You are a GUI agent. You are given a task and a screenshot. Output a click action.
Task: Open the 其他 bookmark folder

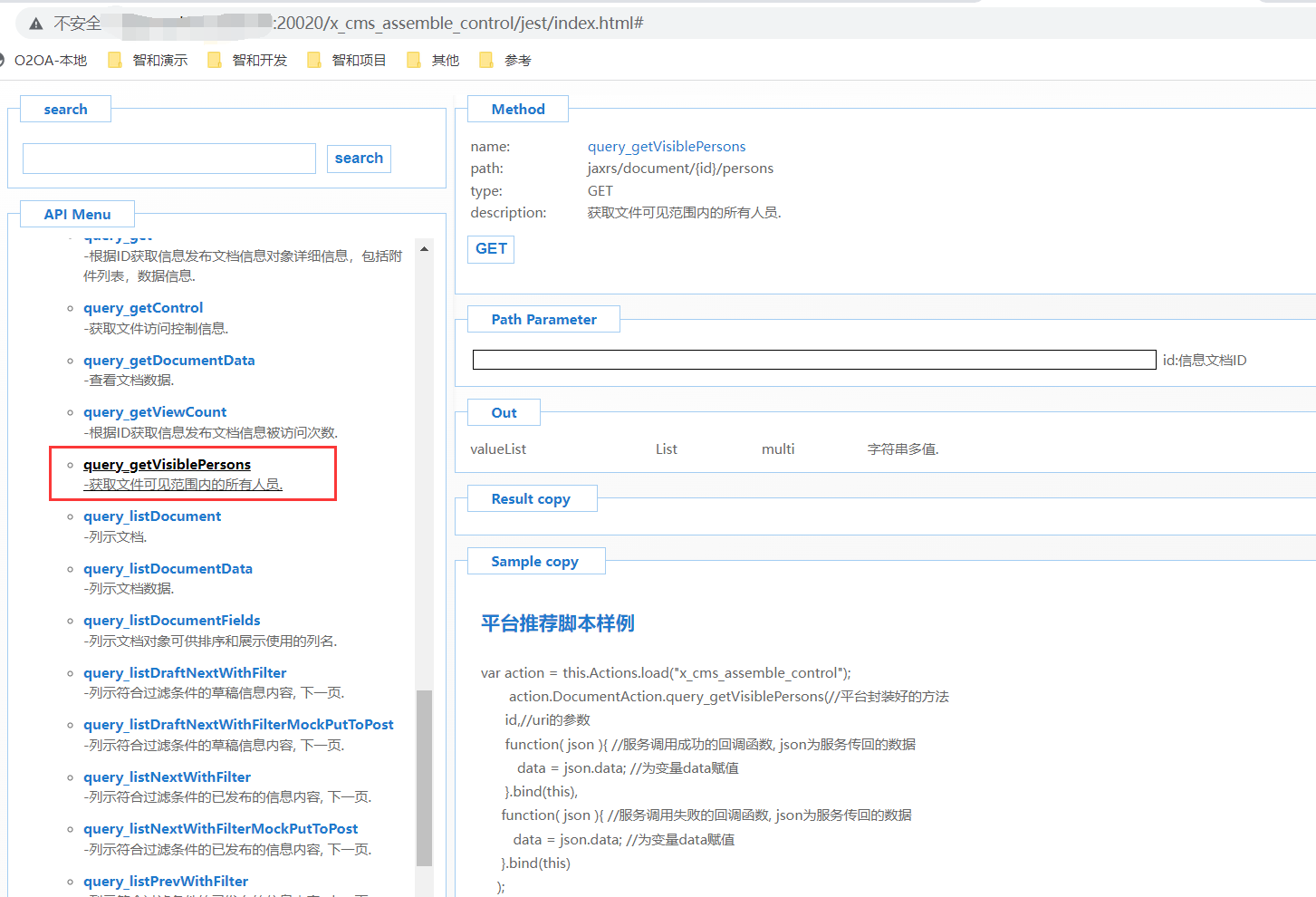(x=433, y=60)
